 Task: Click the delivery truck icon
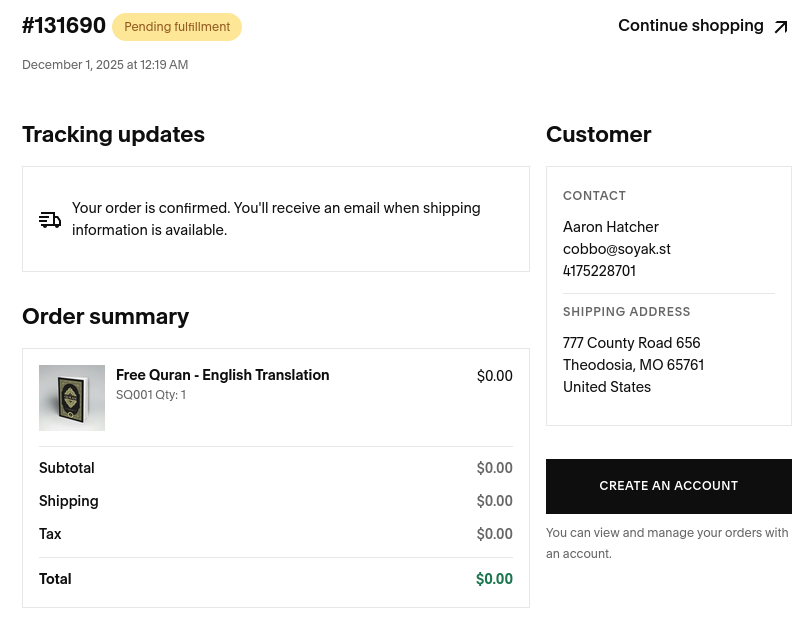pyautogui.click(x=50, y=220)
